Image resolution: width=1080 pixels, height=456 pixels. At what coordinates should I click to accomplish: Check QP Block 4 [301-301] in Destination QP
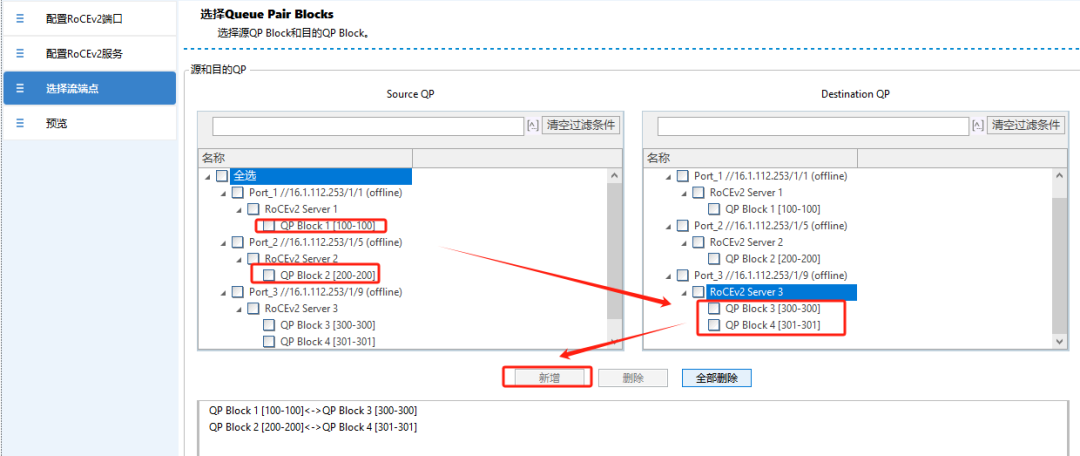coord(714,325)
